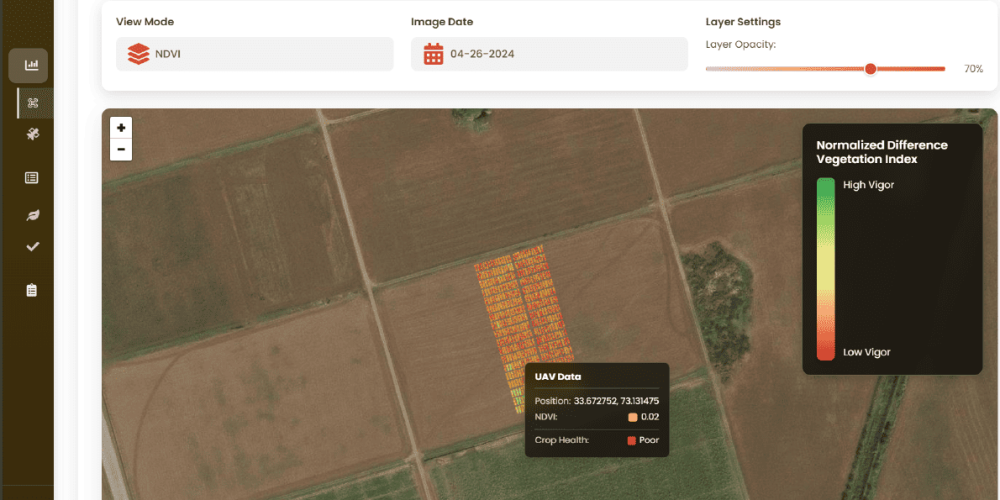The image size is (1000, 500).
Task: Open the satellite sidebar icon
Action: 33,134
